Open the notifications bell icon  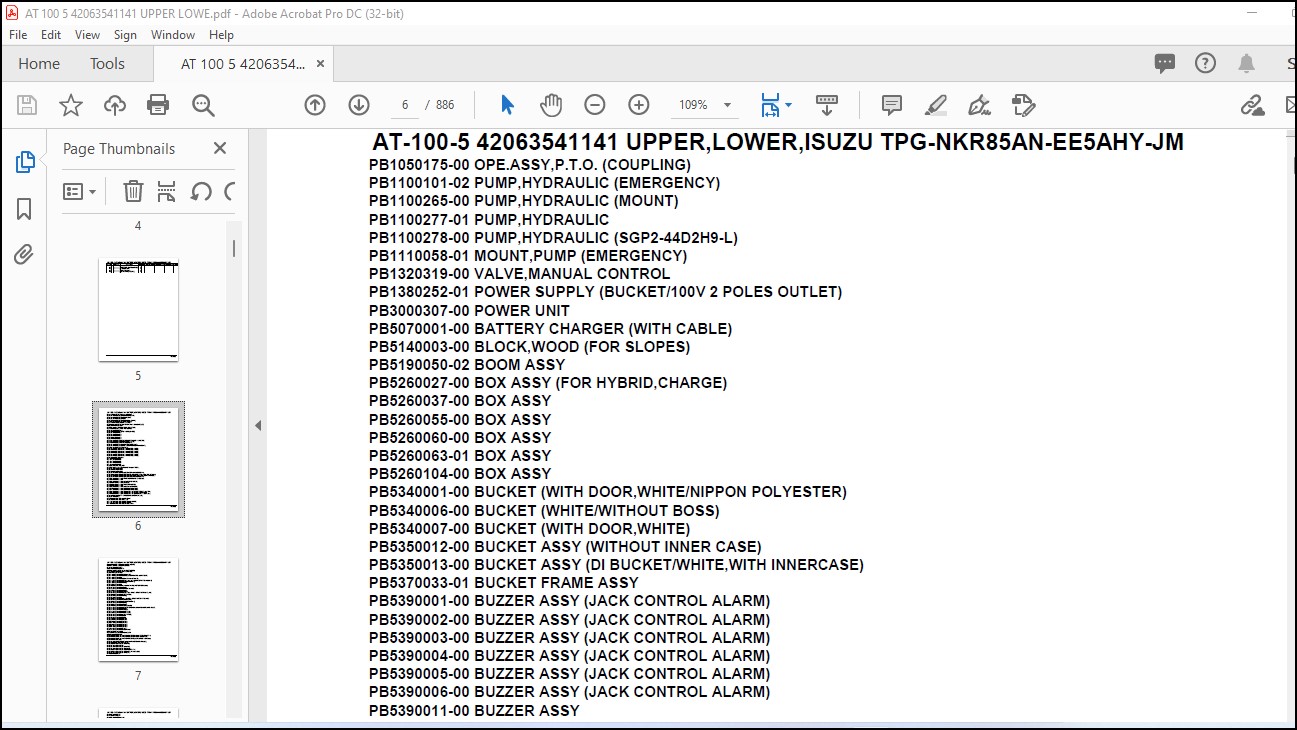tap(1246, 63)
